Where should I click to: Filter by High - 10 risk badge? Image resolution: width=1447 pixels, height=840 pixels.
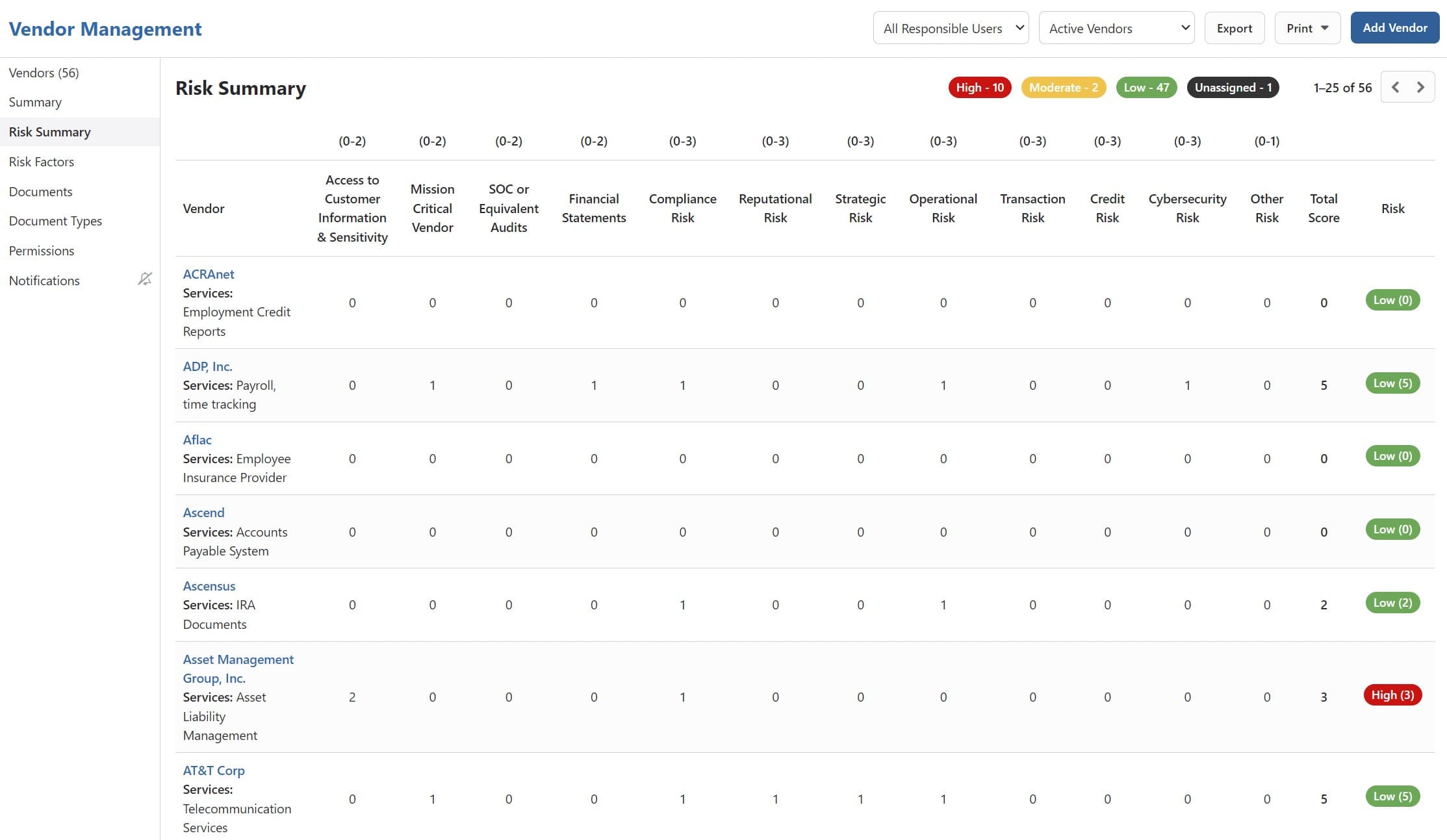979,88
